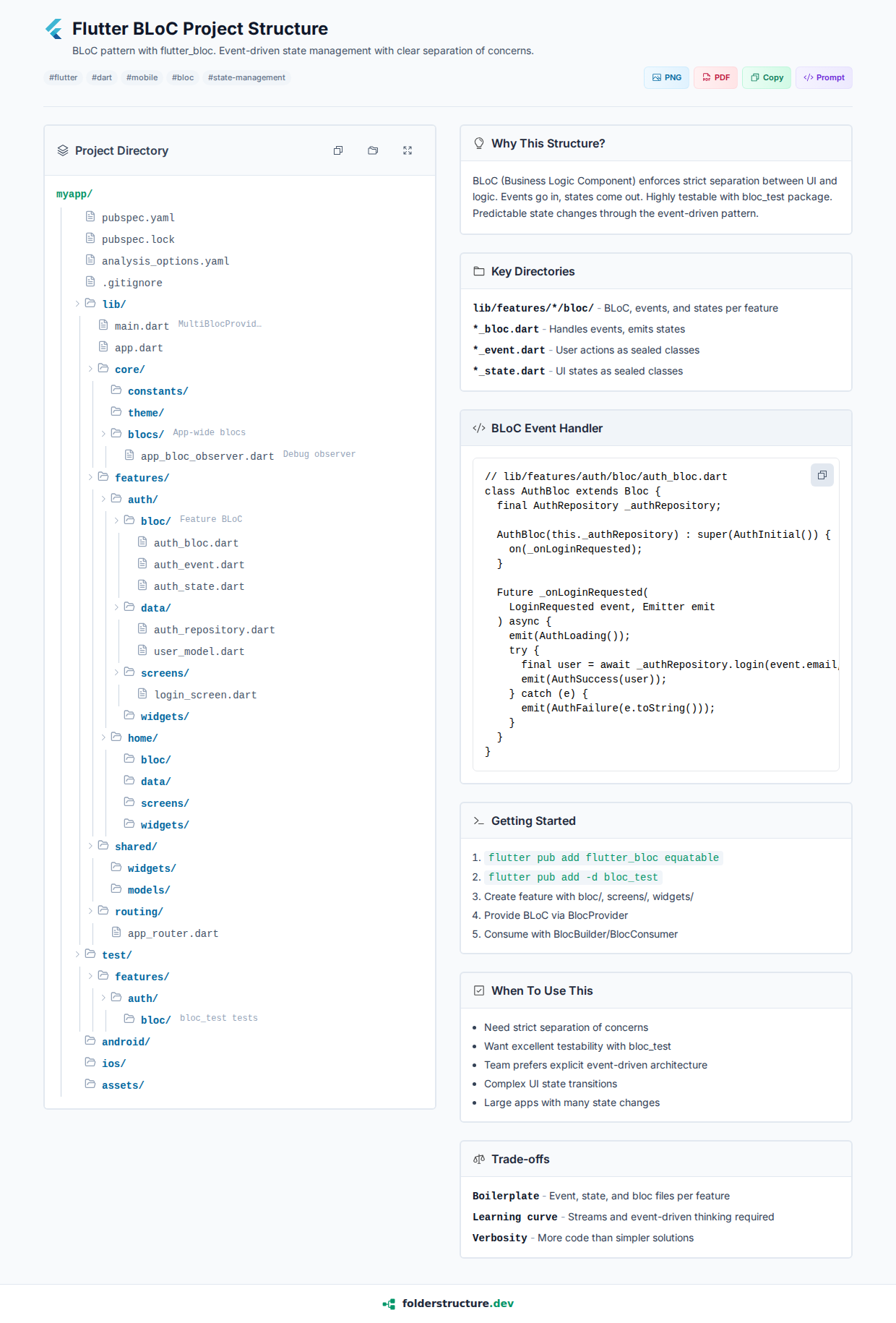Download the PDF version
Image resolution: width=896 pixels, height=1323 pixels.
point(715,77)
